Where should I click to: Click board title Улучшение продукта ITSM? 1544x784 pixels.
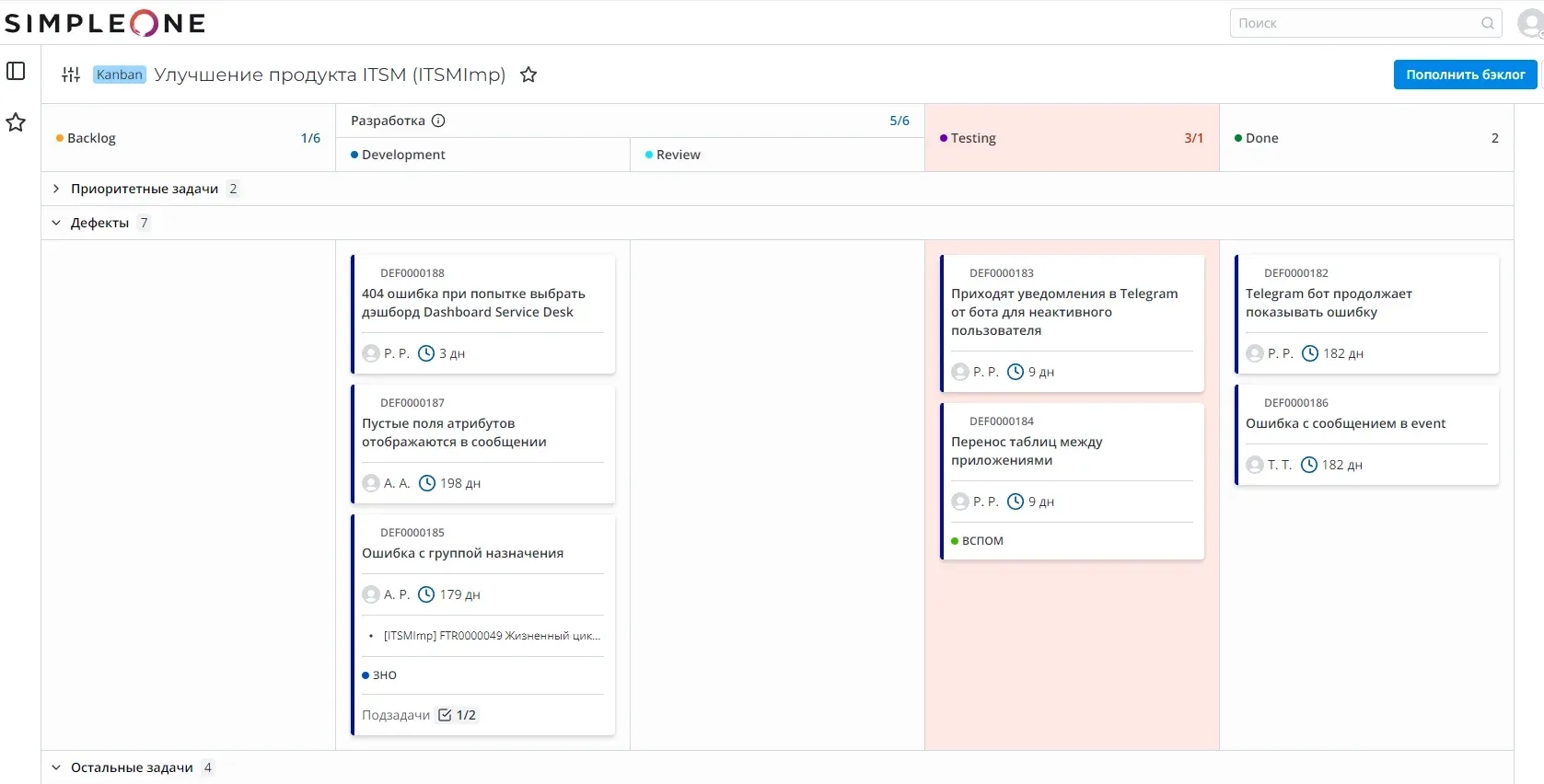[x=330, y=75]
